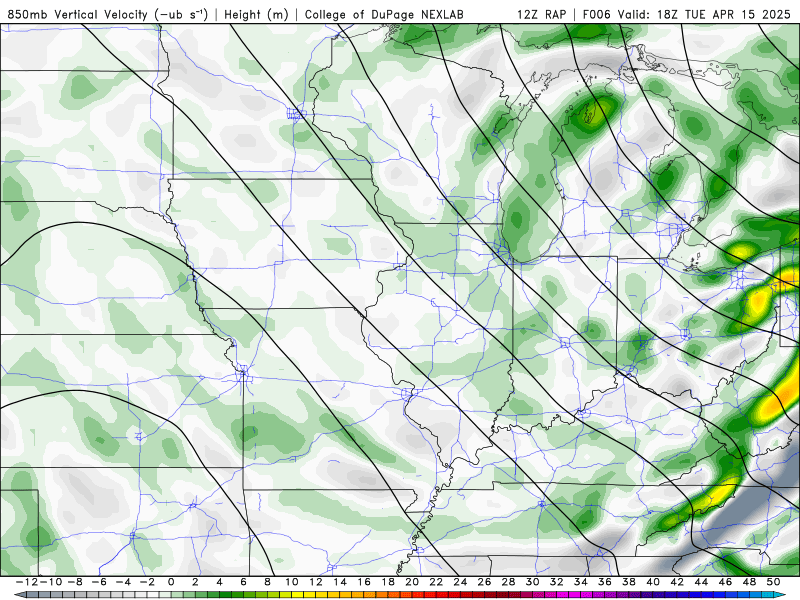This screenshot has height=600, width=800.
Task: Click the "28" label on the color scale
Action: click(x=508, y=582)
